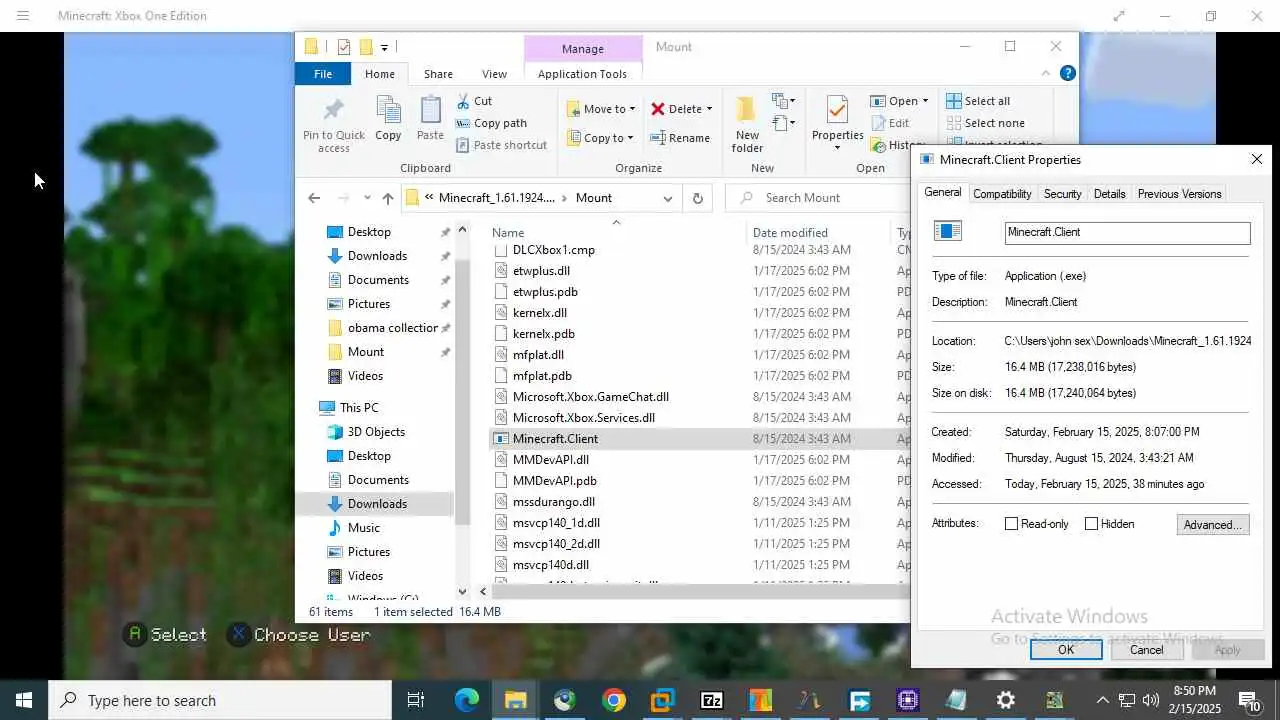The image size is (1280, 720).
Task: Click the file name field in Properties
Action: click(1127, 232)
